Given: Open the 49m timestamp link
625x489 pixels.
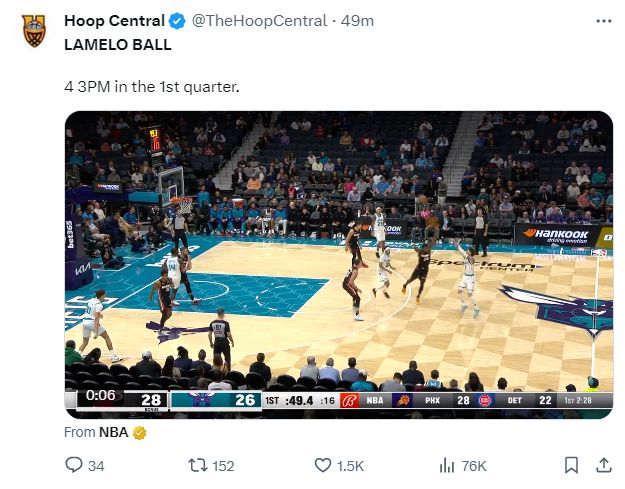Looking at the screenshot, I should tap(358, 21).
